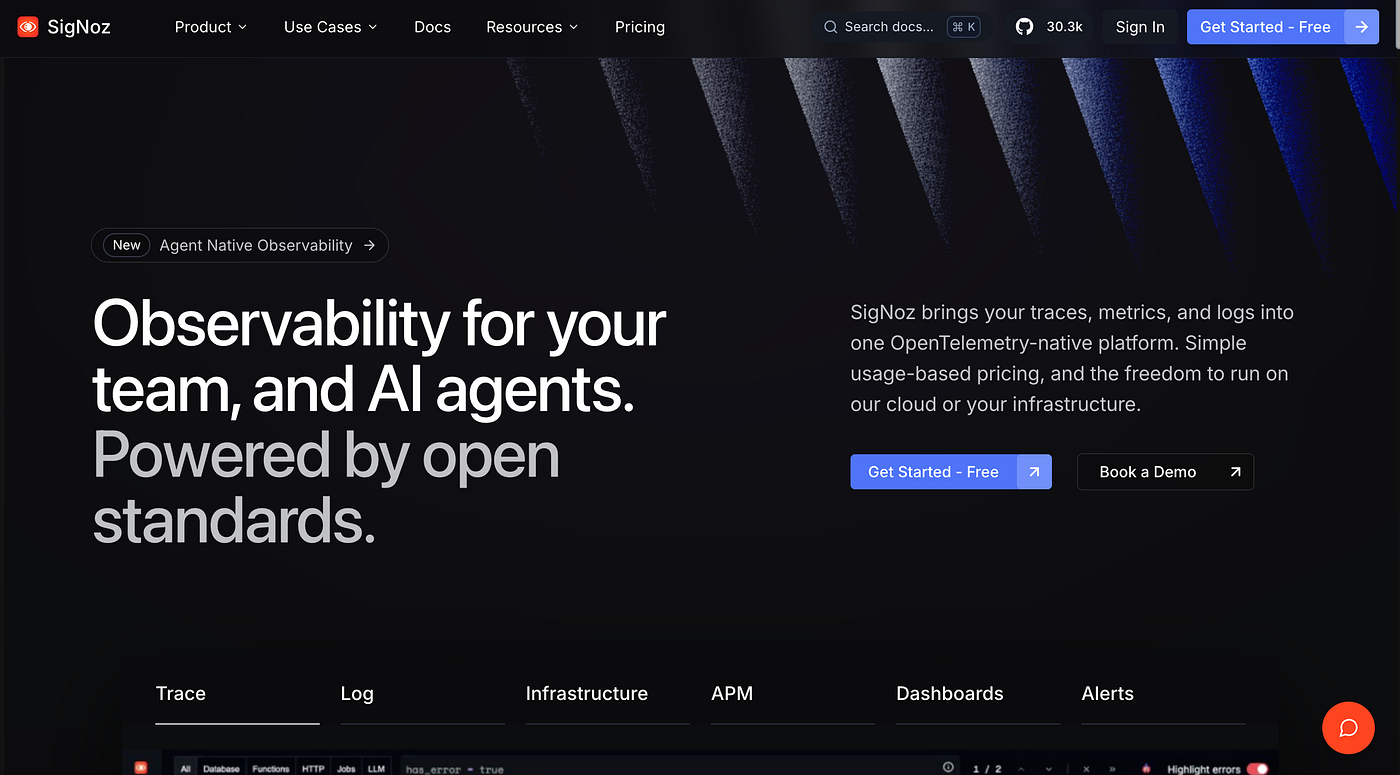Focus the Search docs field
1400x775 pixels.
click(902, 27)
